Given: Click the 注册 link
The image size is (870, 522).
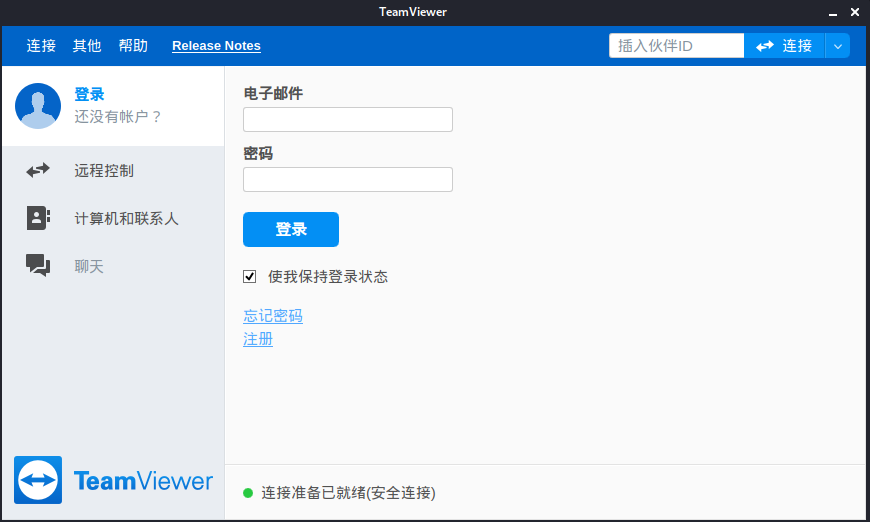Looking at the screenshot, I should (258, 339).
